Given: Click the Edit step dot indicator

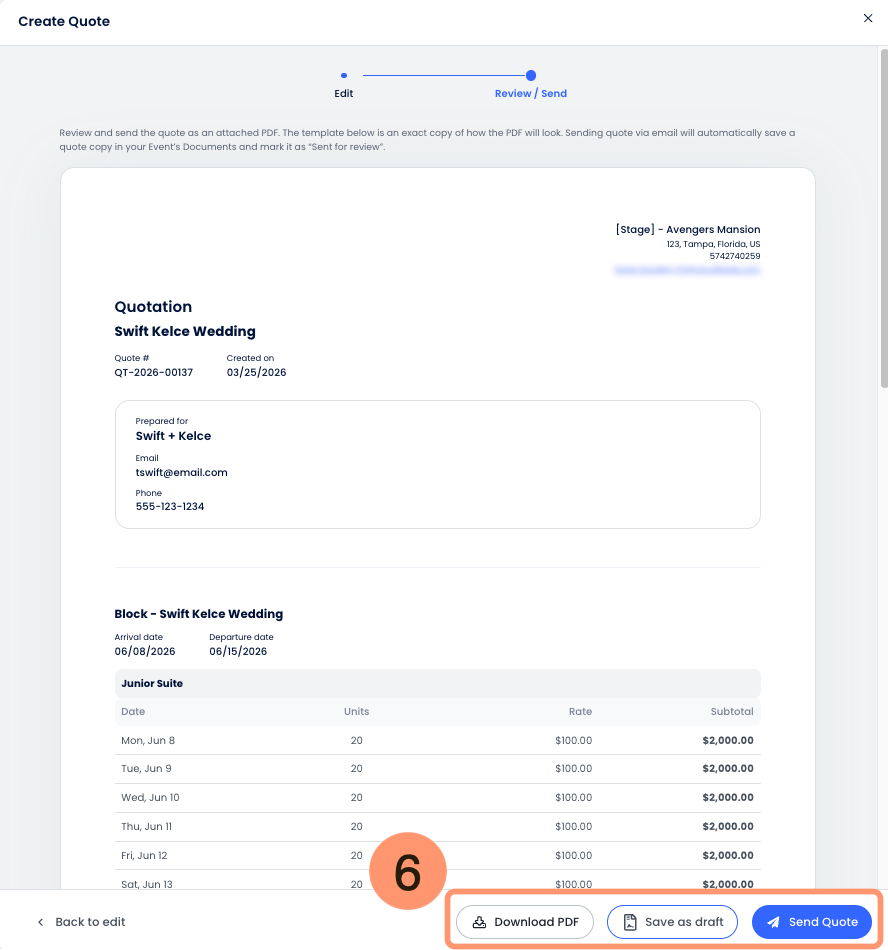Looking at the screenshot, I should coord(344,75).
